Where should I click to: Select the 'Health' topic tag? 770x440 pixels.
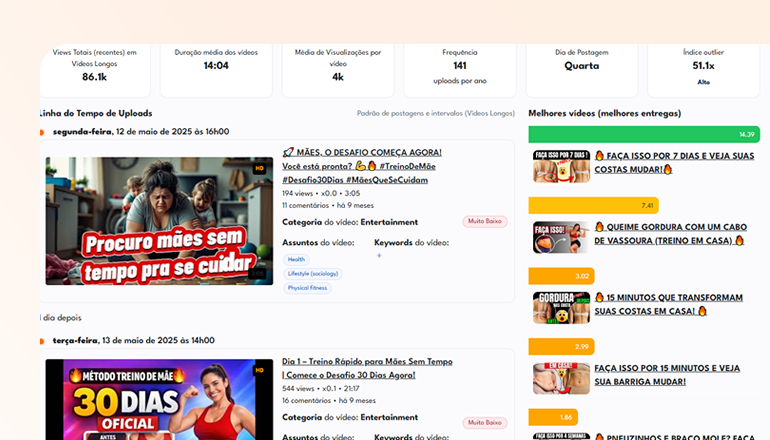tap(296, 259)
